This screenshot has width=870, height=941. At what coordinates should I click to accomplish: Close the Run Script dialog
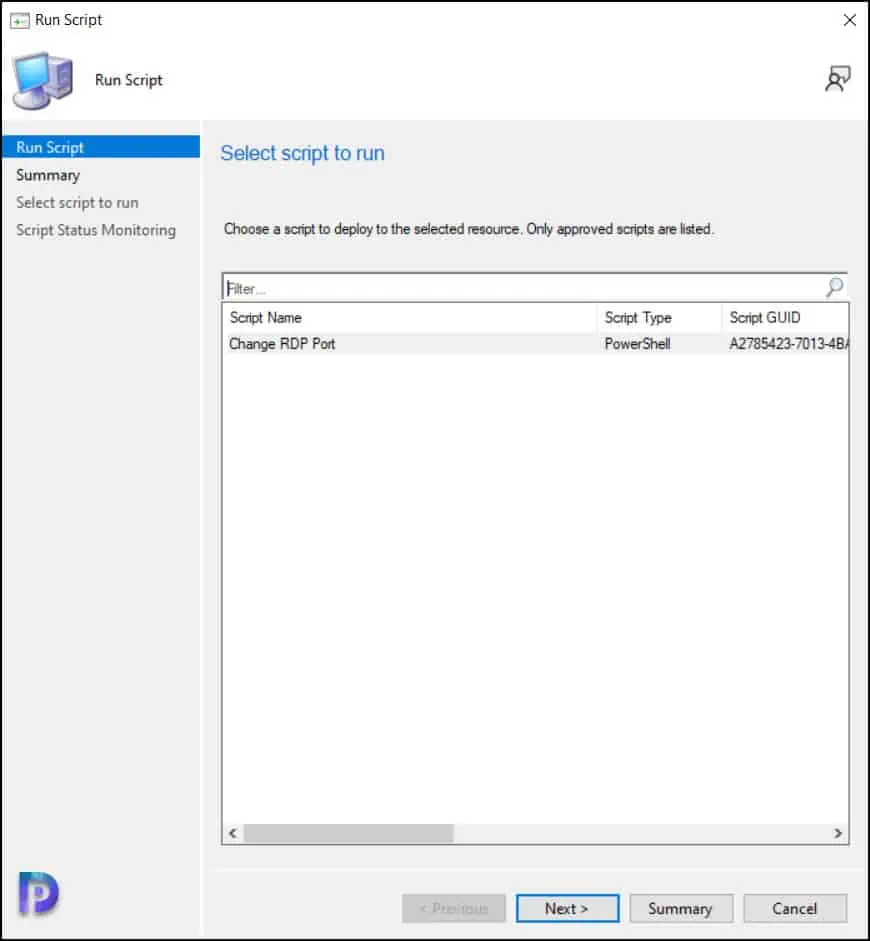pyautogui.click(x=850, y=20)
